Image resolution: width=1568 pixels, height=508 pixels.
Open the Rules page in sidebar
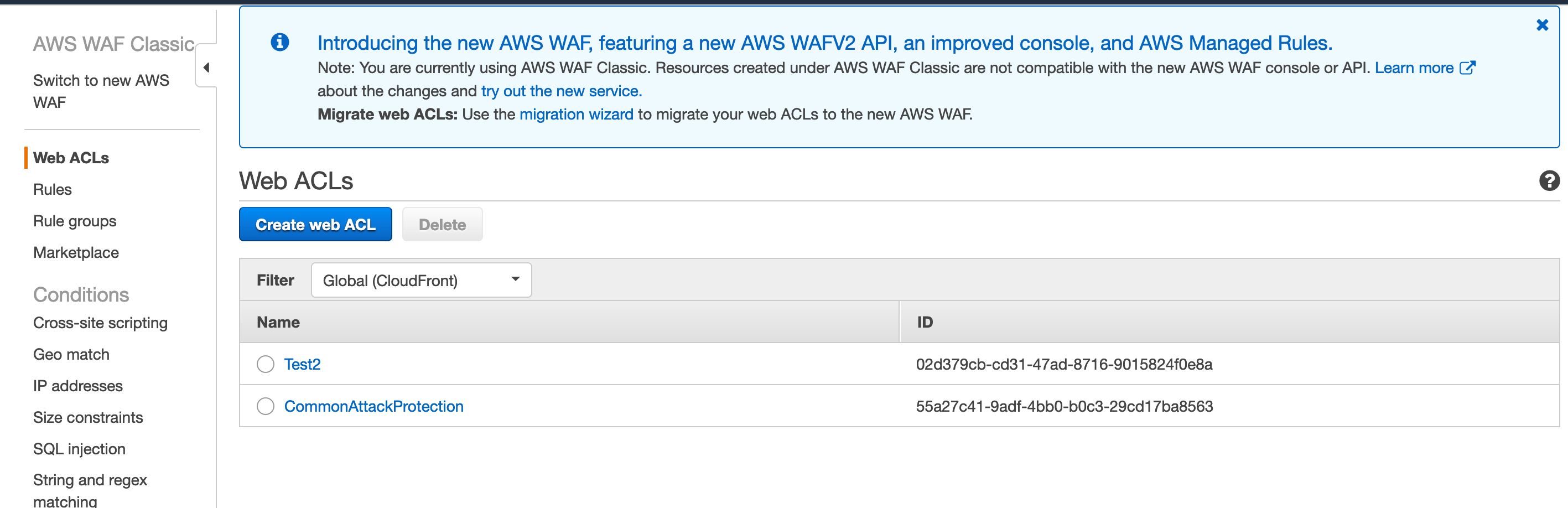(53, 189)
